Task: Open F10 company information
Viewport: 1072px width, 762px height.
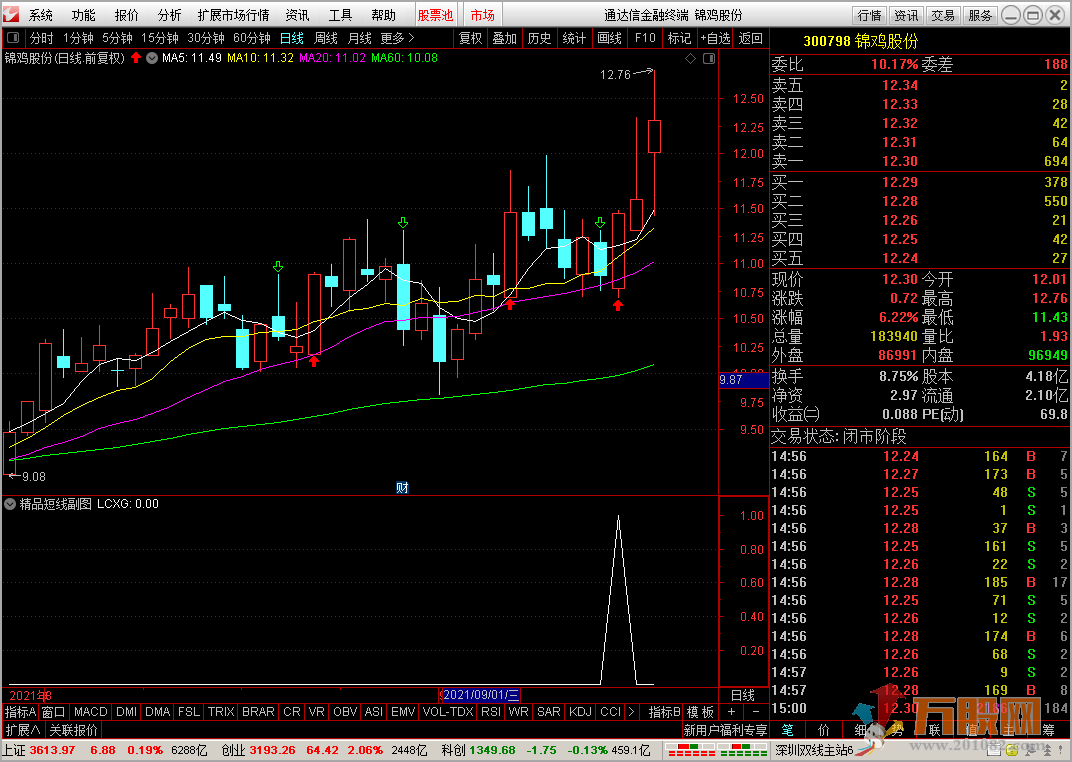Action: (645, 38)
